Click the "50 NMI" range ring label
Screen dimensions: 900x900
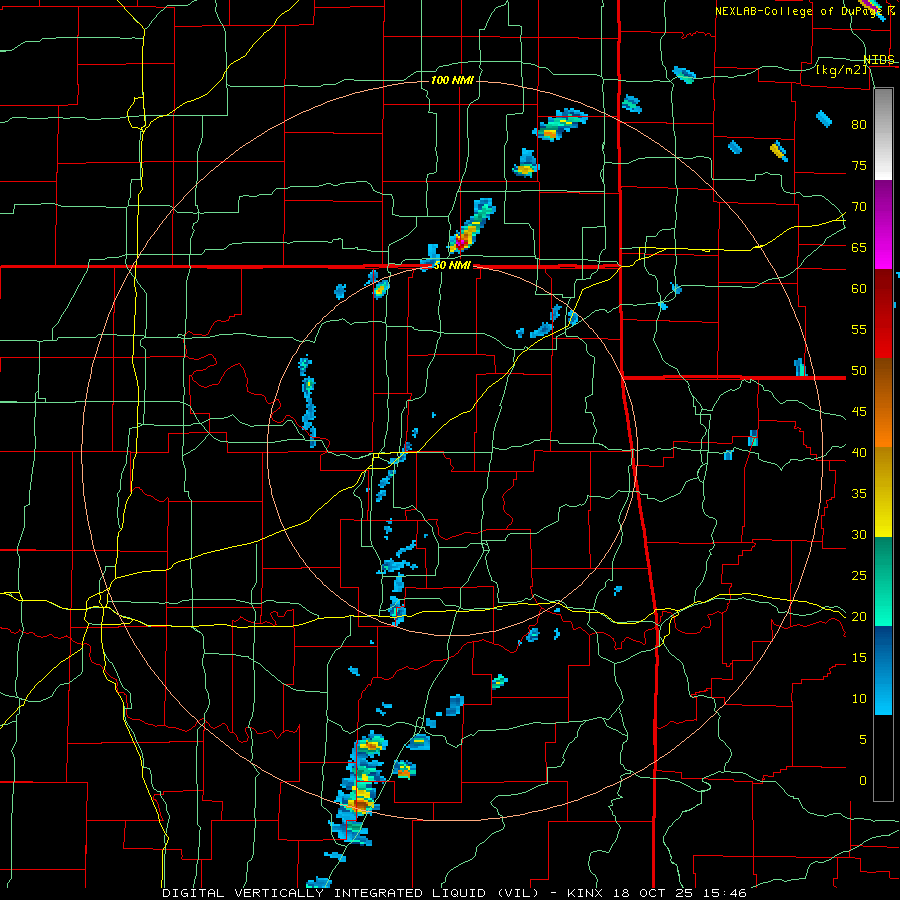click(452, 265)
